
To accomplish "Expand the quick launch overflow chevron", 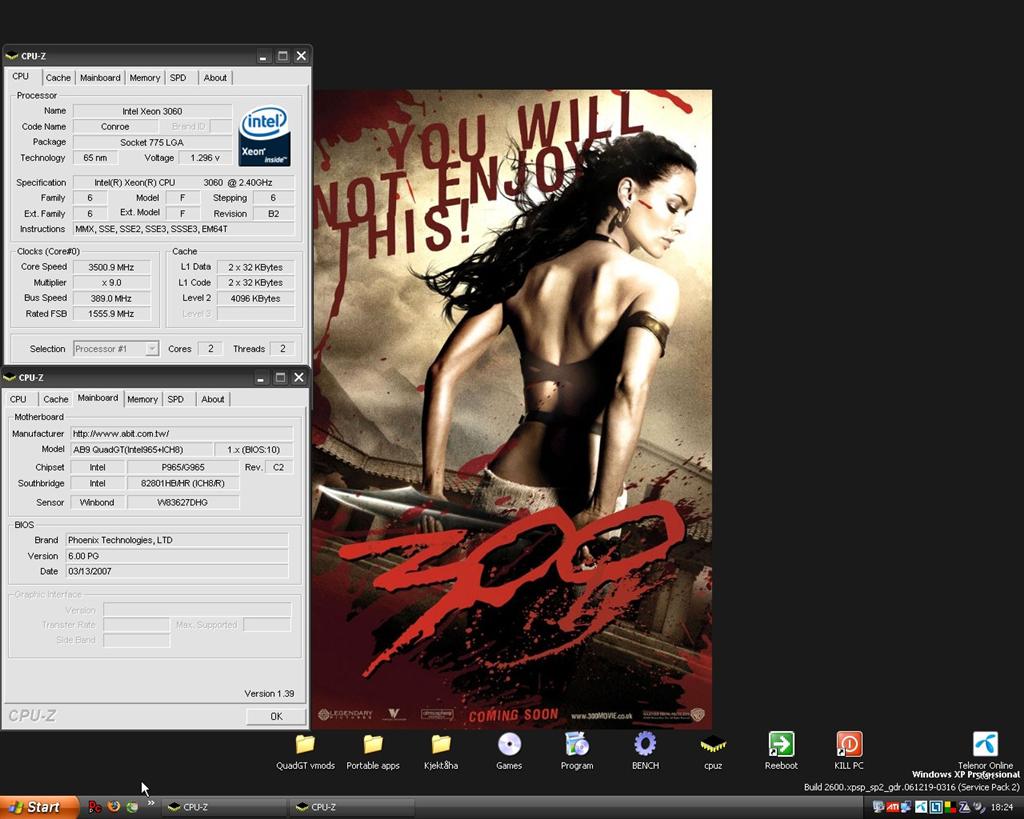I will coord(151,803).
